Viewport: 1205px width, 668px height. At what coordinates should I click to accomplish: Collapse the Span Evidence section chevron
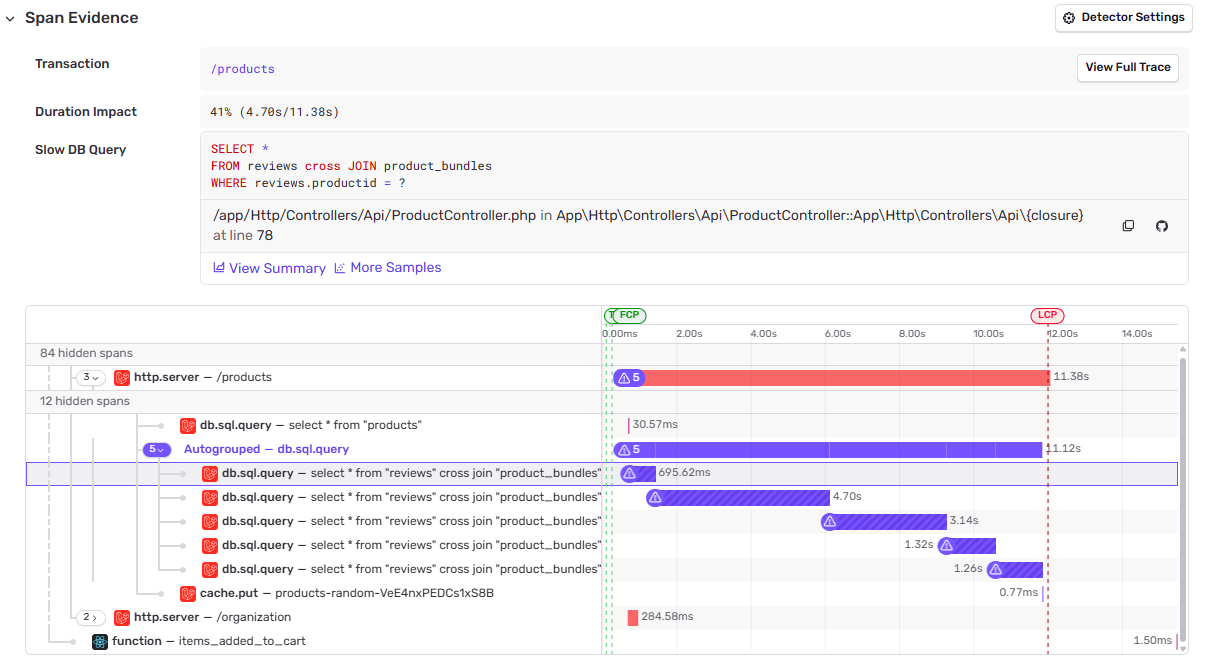(x=10, y=18)
